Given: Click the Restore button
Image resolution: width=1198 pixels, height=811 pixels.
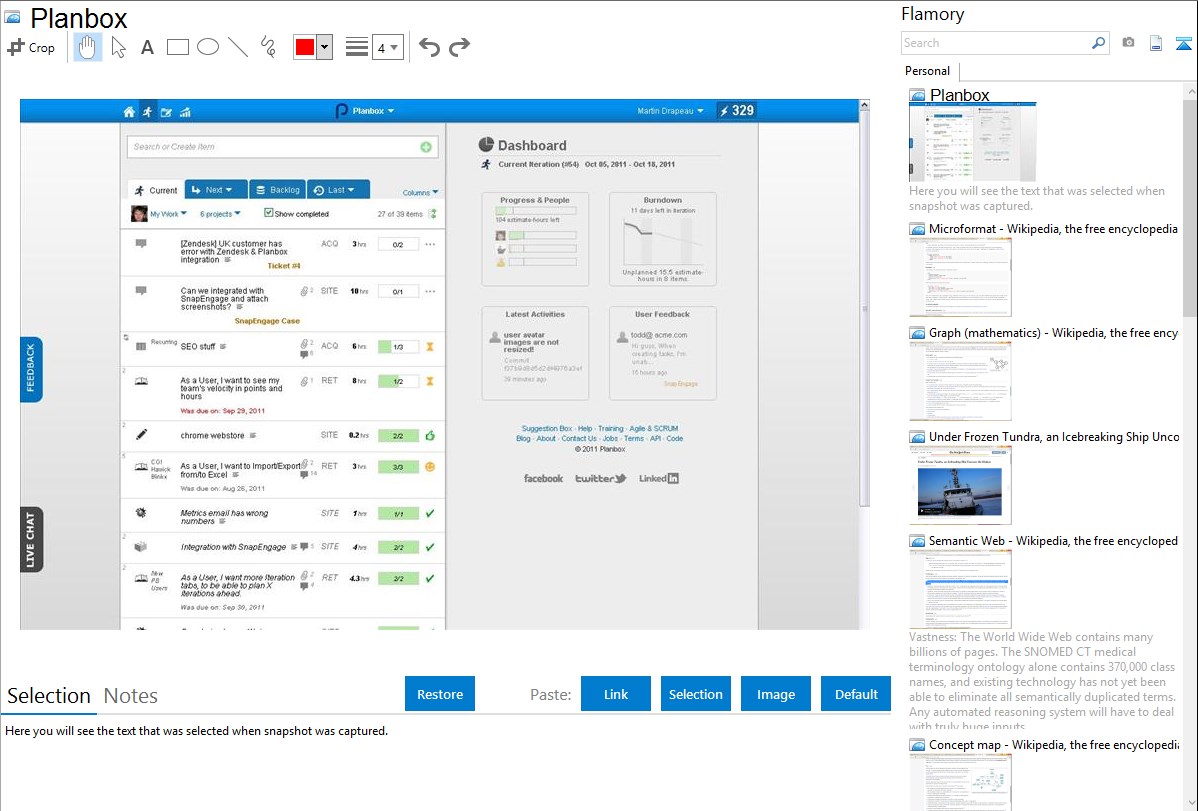Looking at the screenshot, I should (440, 694).
